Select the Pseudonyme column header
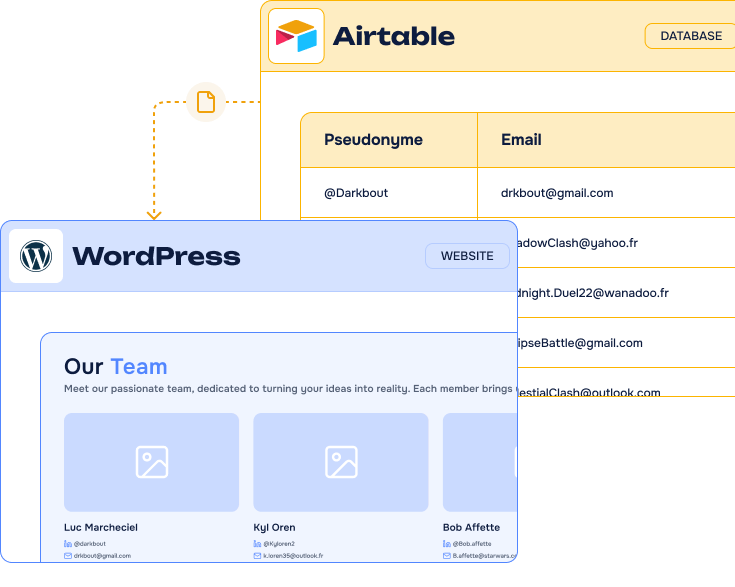The height and width of the screenshot is (587, 735). pos(389,140)
